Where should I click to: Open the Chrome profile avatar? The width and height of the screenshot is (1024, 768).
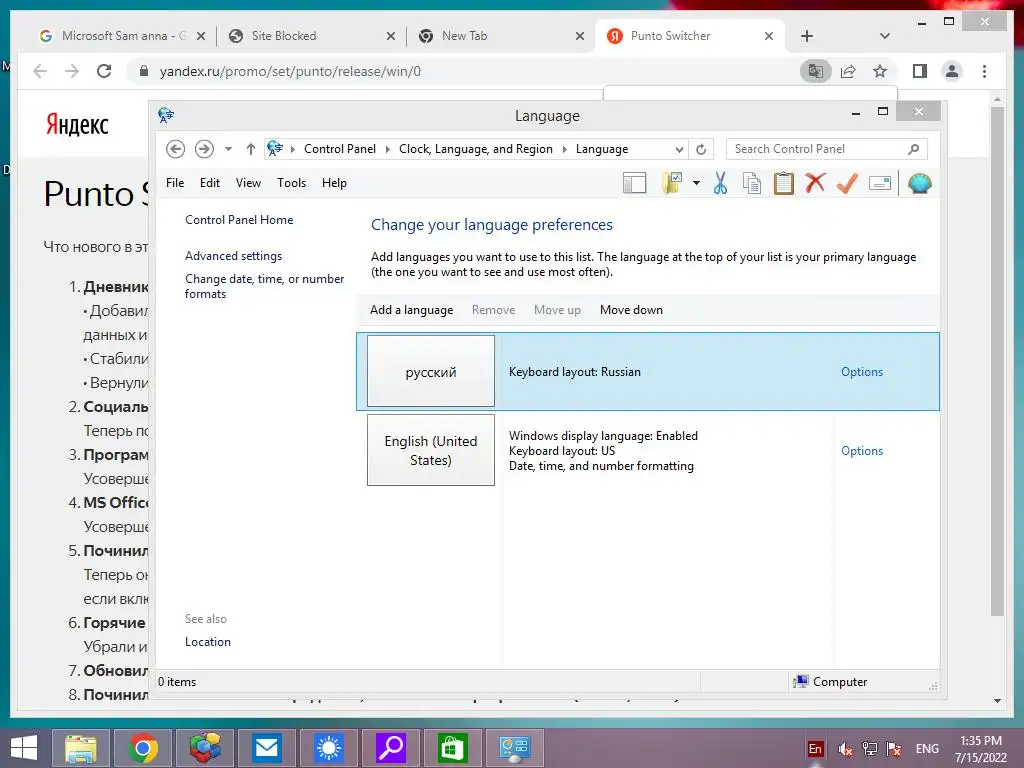click(952, 71)
